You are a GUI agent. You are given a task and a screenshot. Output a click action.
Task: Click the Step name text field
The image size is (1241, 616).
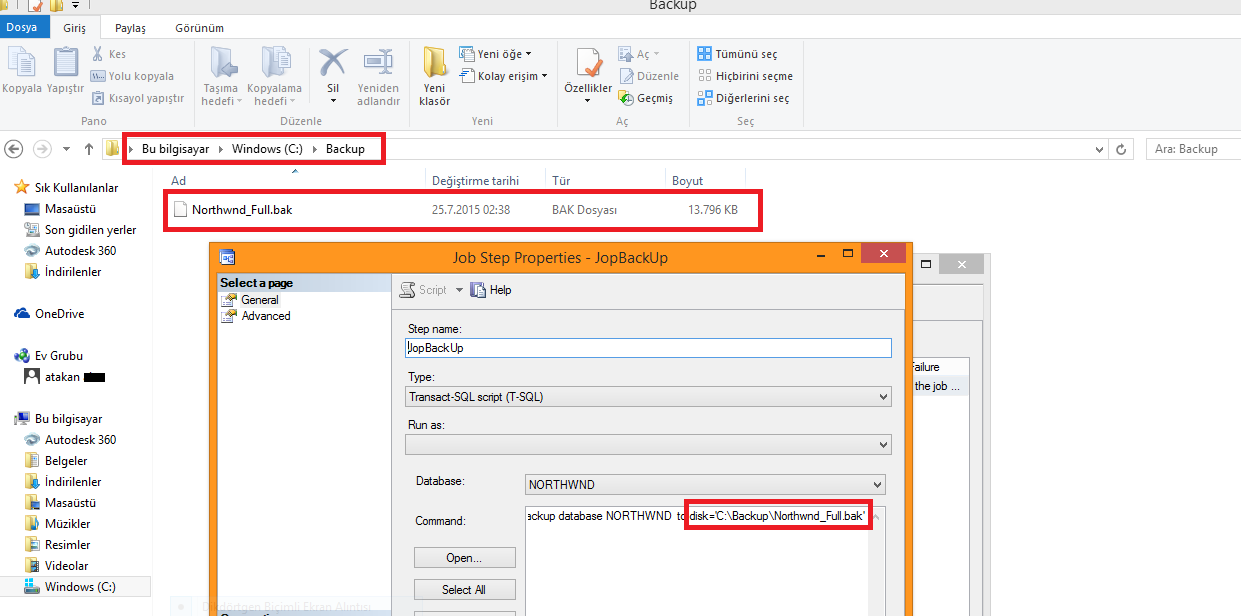(648, 348)
